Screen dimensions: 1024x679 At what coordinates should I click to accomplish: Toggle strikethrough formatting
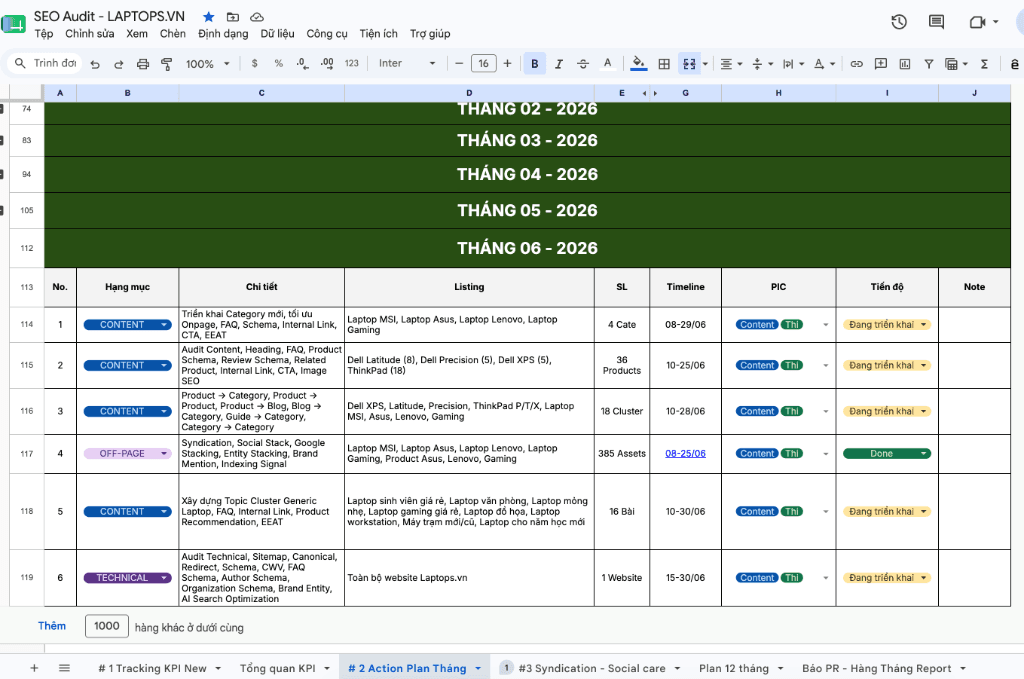coord(583,63)
